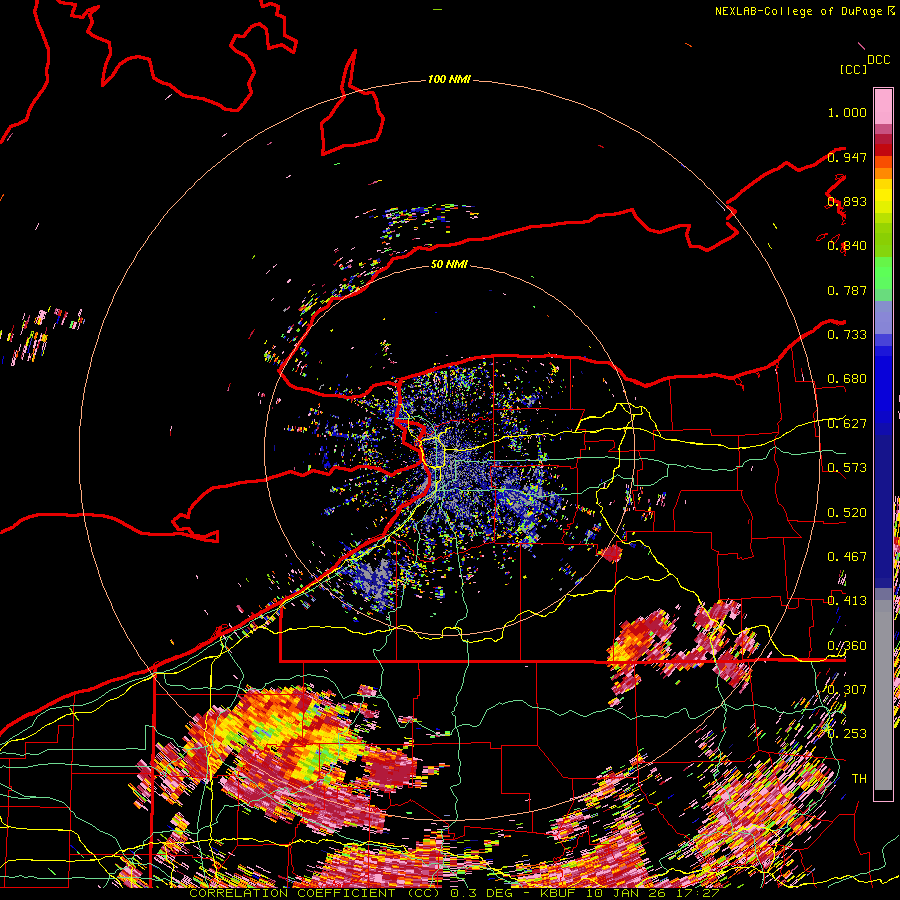Click the [CC] units label

pos(853,69)
